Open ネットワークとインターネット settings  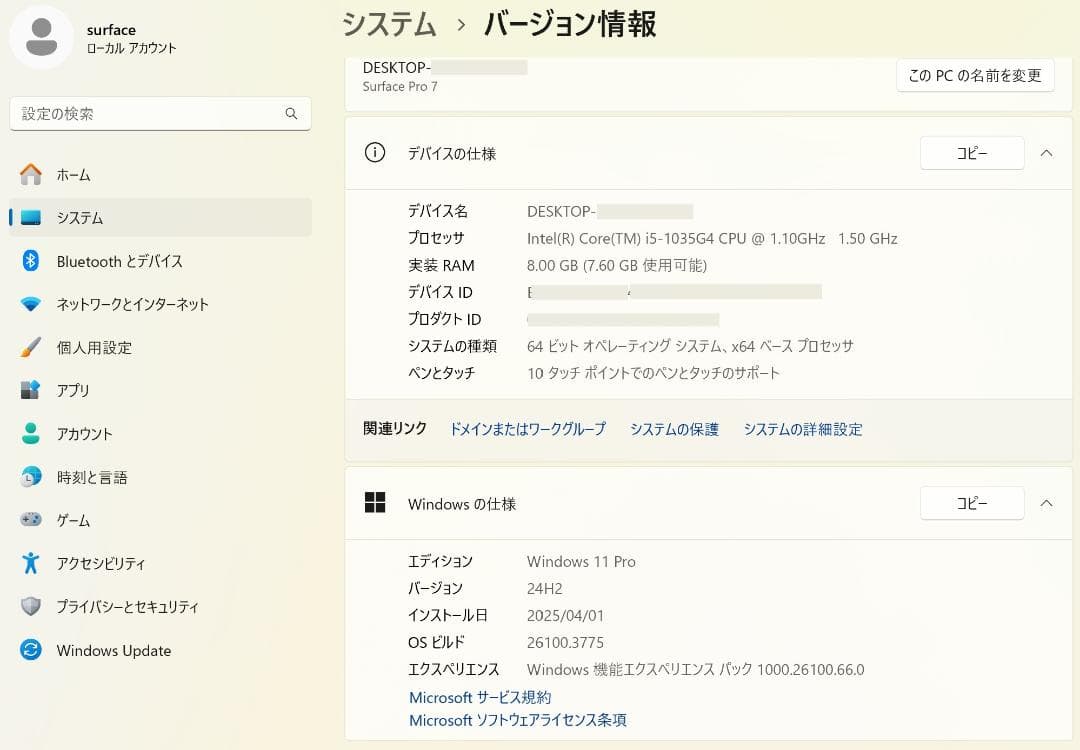(30, 304)
